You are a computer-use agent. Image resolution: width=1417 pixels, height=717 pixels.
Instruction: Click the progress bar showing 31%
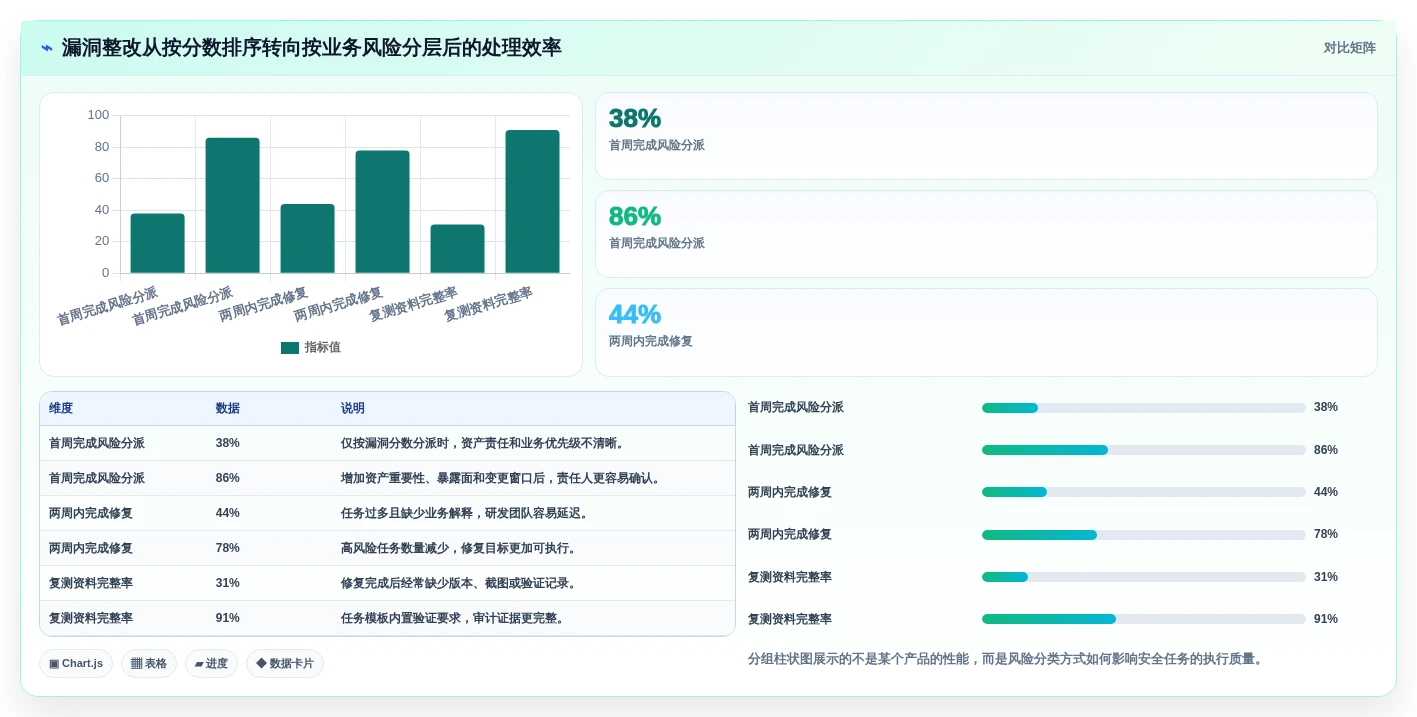pyautogui.click(x=1144, y=577)
